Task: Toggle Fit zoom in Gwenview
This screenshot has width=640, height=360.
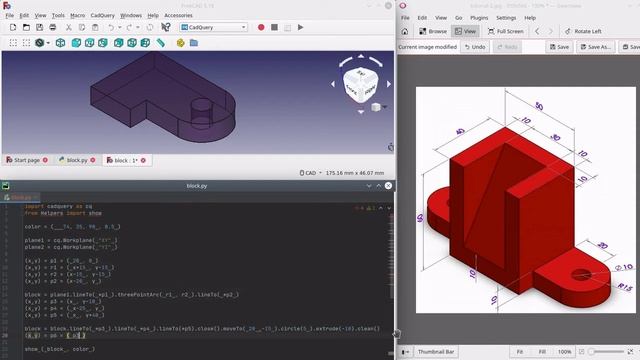Action: pyautogui.click(x=520, y=352)
